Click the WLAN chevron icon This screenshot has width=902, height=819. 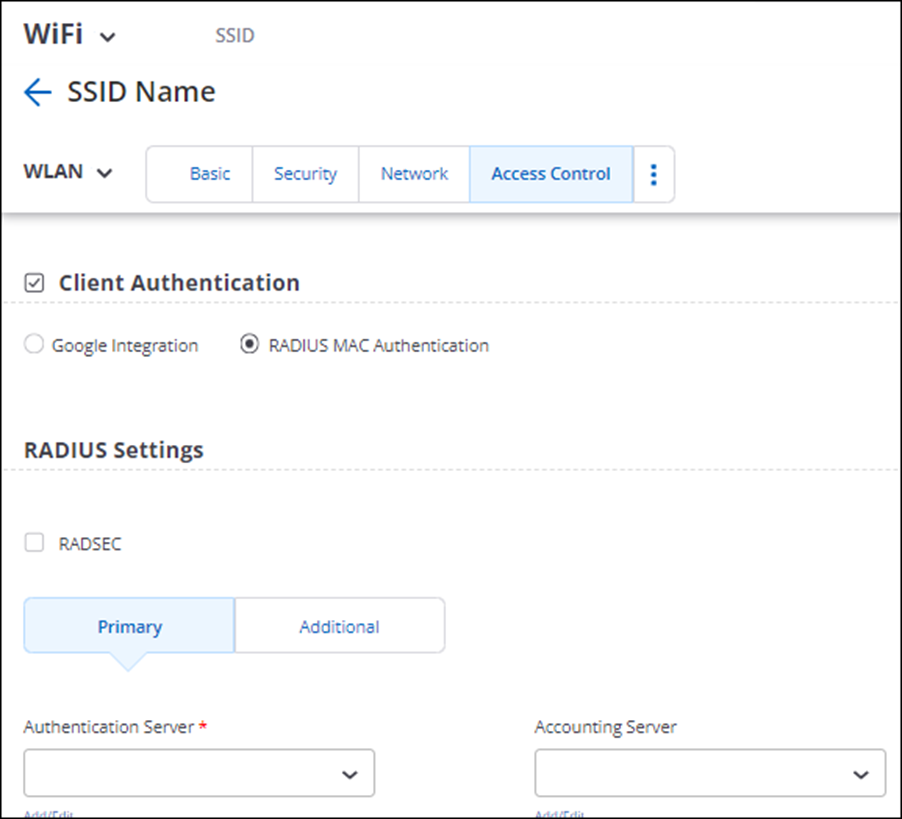coord(103,173)
